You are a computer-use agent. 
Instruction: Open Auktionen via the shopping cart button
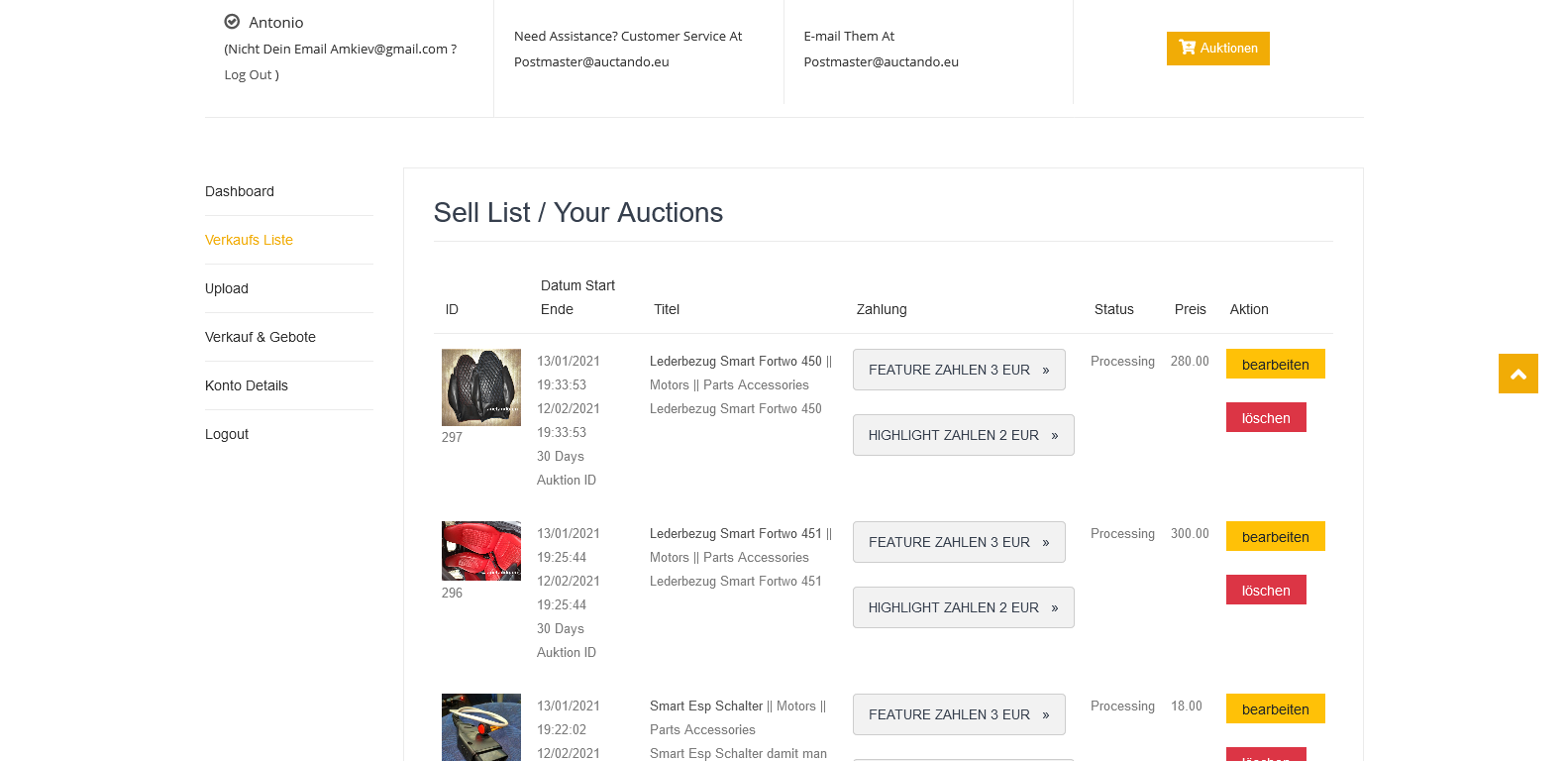point(1217,49)
